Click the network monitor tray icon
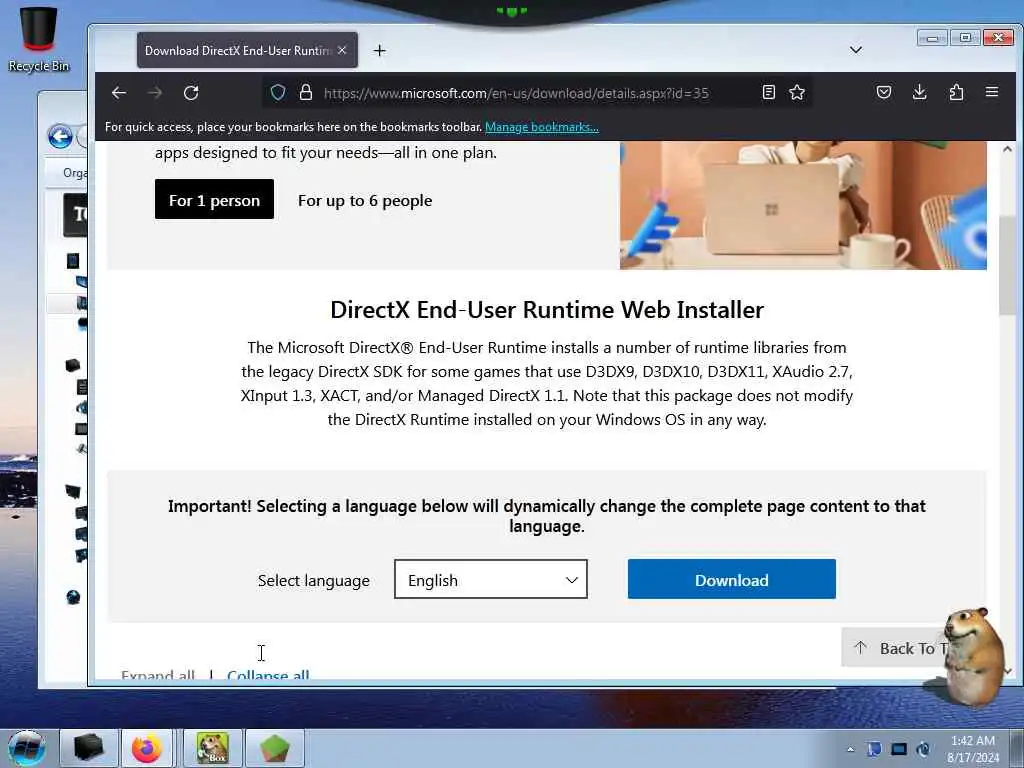1024x768 pixels. (899, 749)
